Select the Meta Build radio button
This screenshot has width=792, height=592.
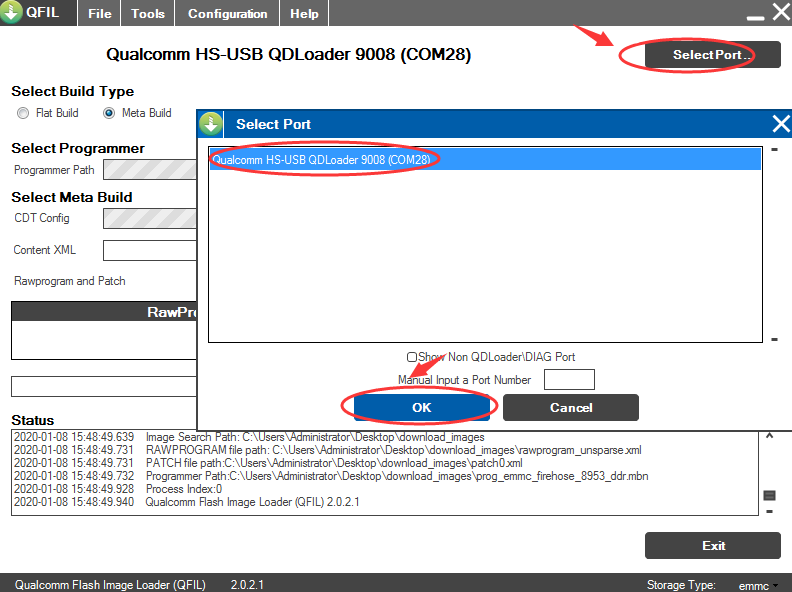[x=109, y=113]
